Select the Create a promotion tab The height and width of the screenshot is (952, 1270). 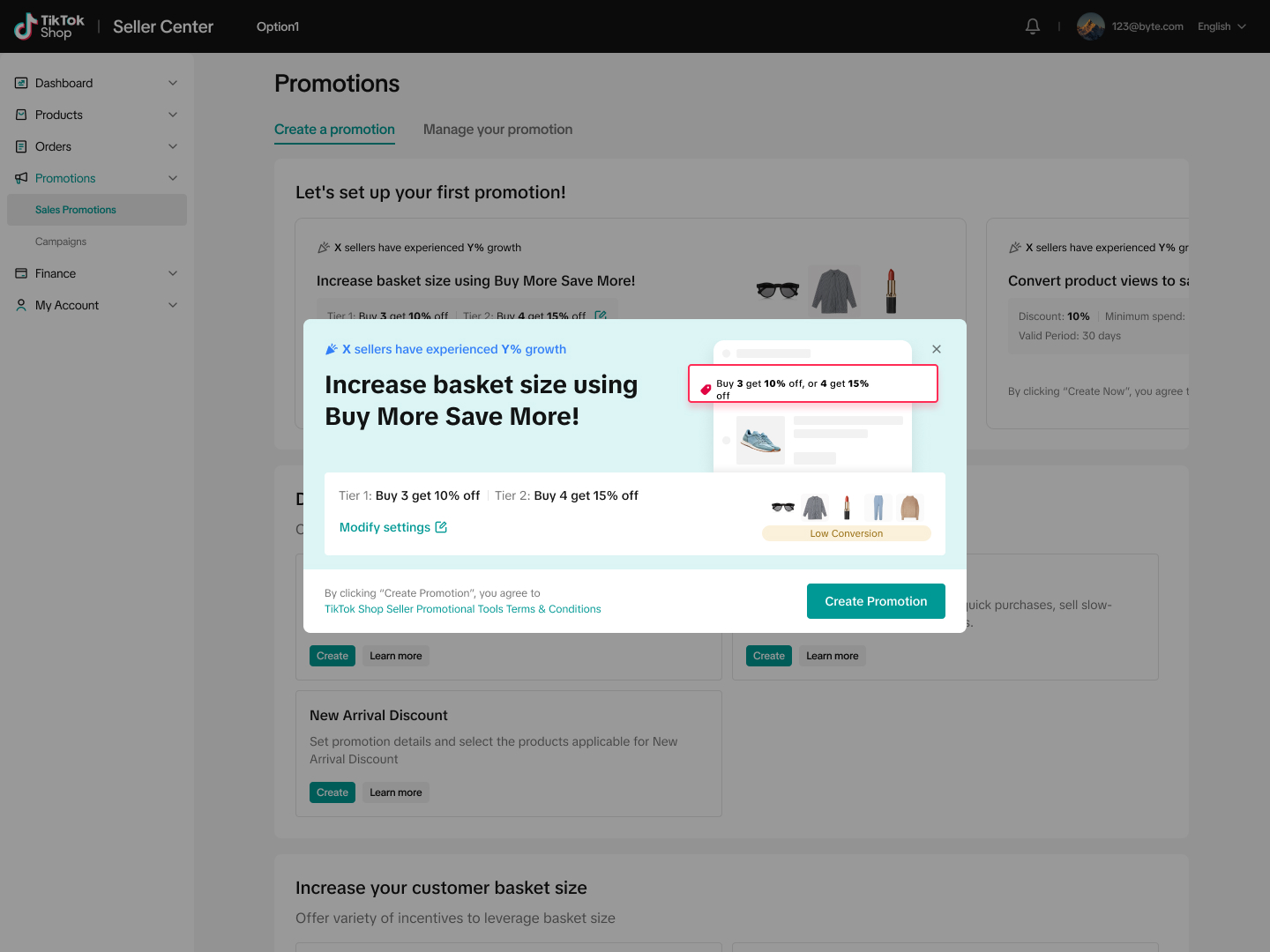point(334,130)
